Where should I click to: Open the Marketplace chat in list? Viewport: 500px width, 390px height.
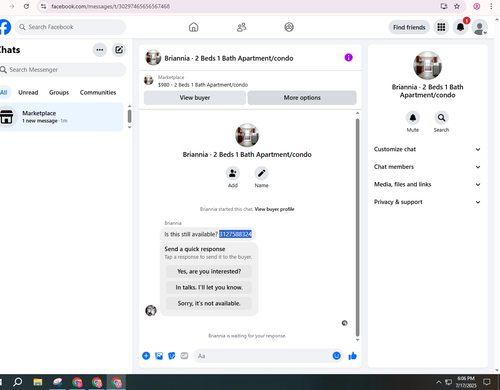coord(61,117)
